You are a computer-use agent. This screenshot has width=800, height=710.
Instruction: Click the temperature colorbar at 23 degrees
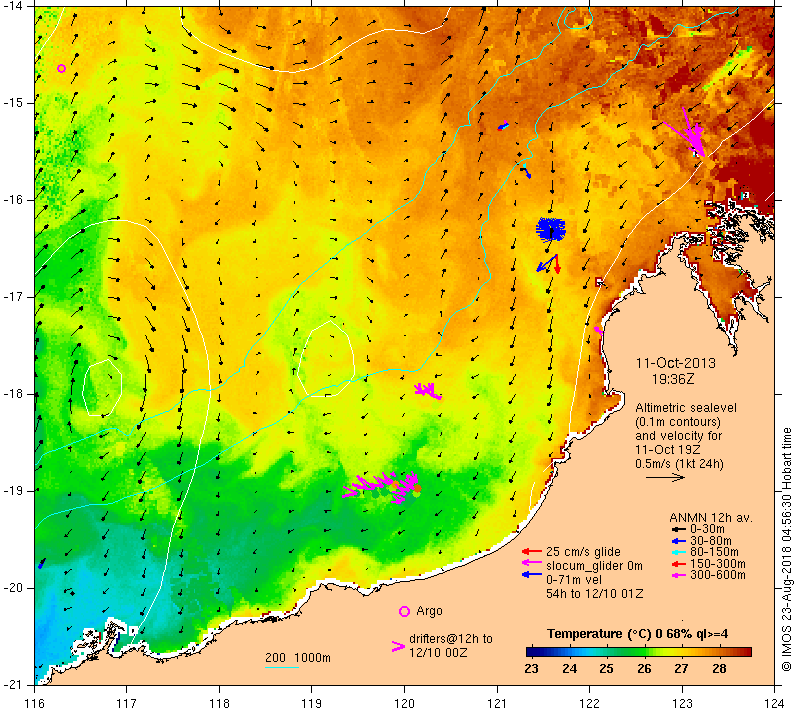coord(532,652)
